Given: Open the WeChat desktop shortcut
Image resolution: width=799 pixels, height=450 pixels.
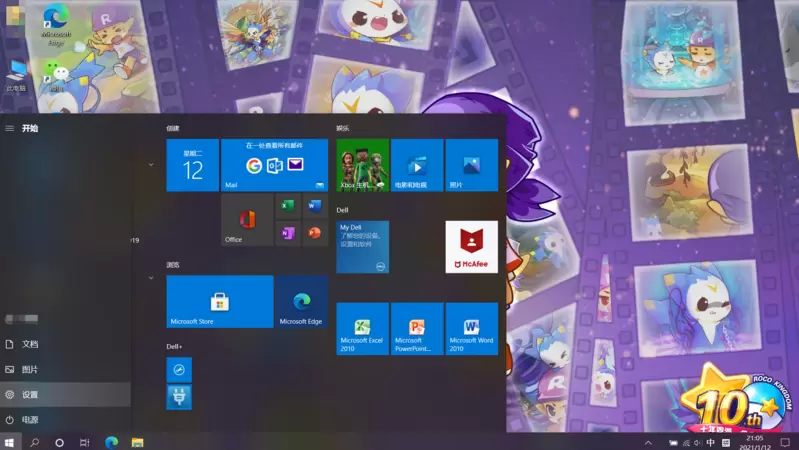Looking at the screenshot, I should coord(56,75).
